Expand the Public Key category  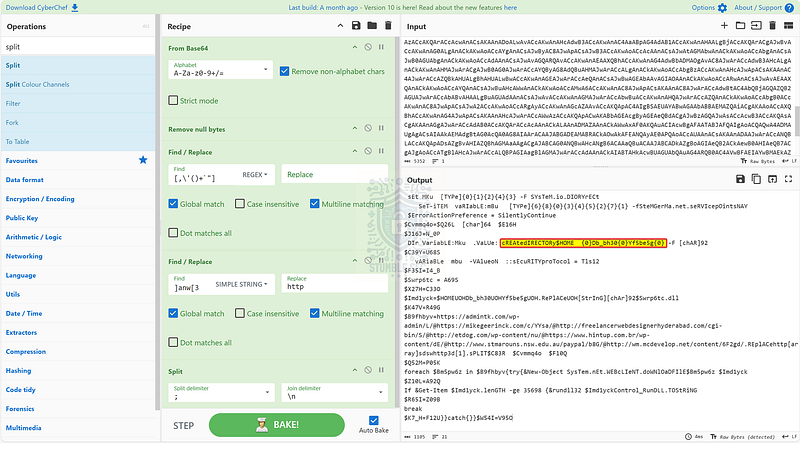click(78, 218)
